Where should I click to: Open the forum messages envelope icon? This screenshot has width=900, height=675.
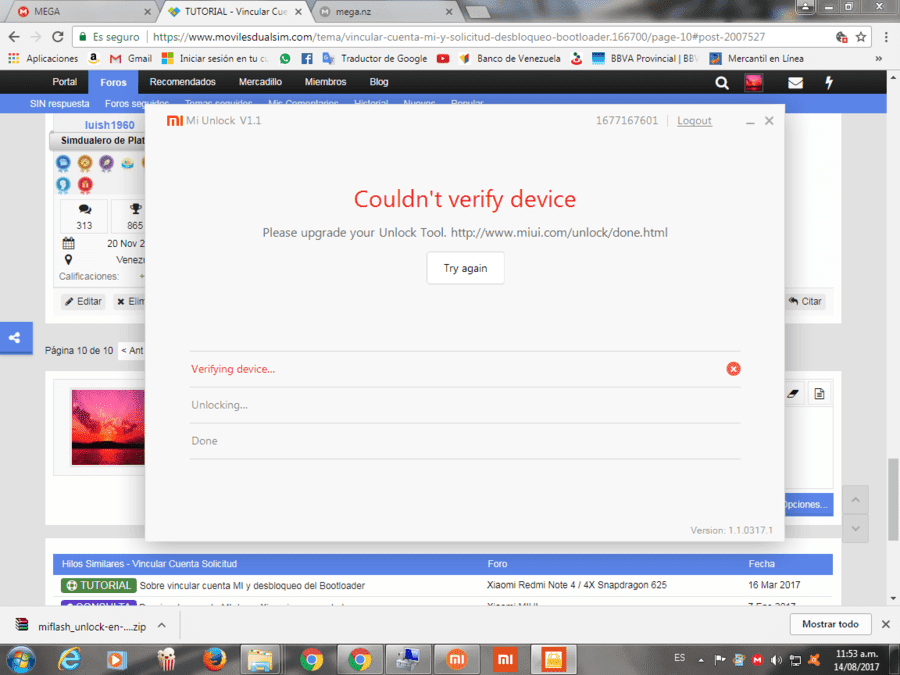tap(795, 83)
